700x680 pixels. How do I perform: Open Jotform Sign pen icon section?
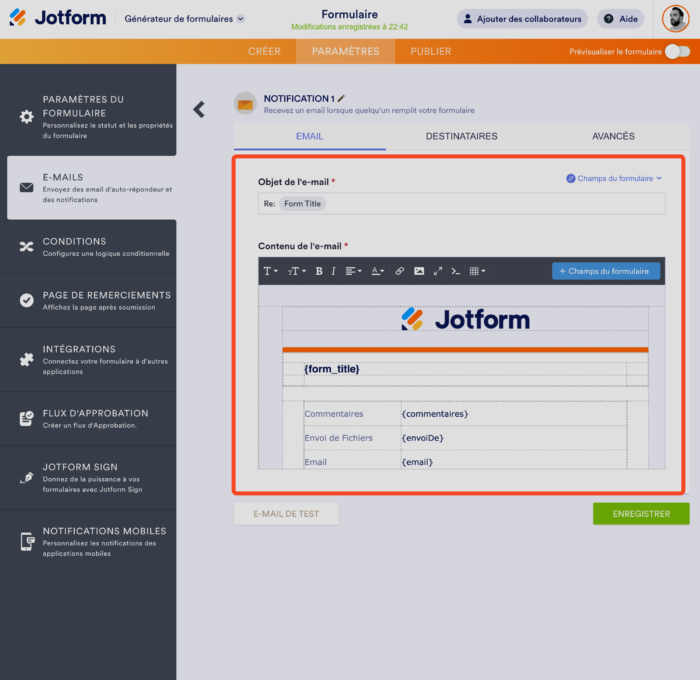[26, 477]
